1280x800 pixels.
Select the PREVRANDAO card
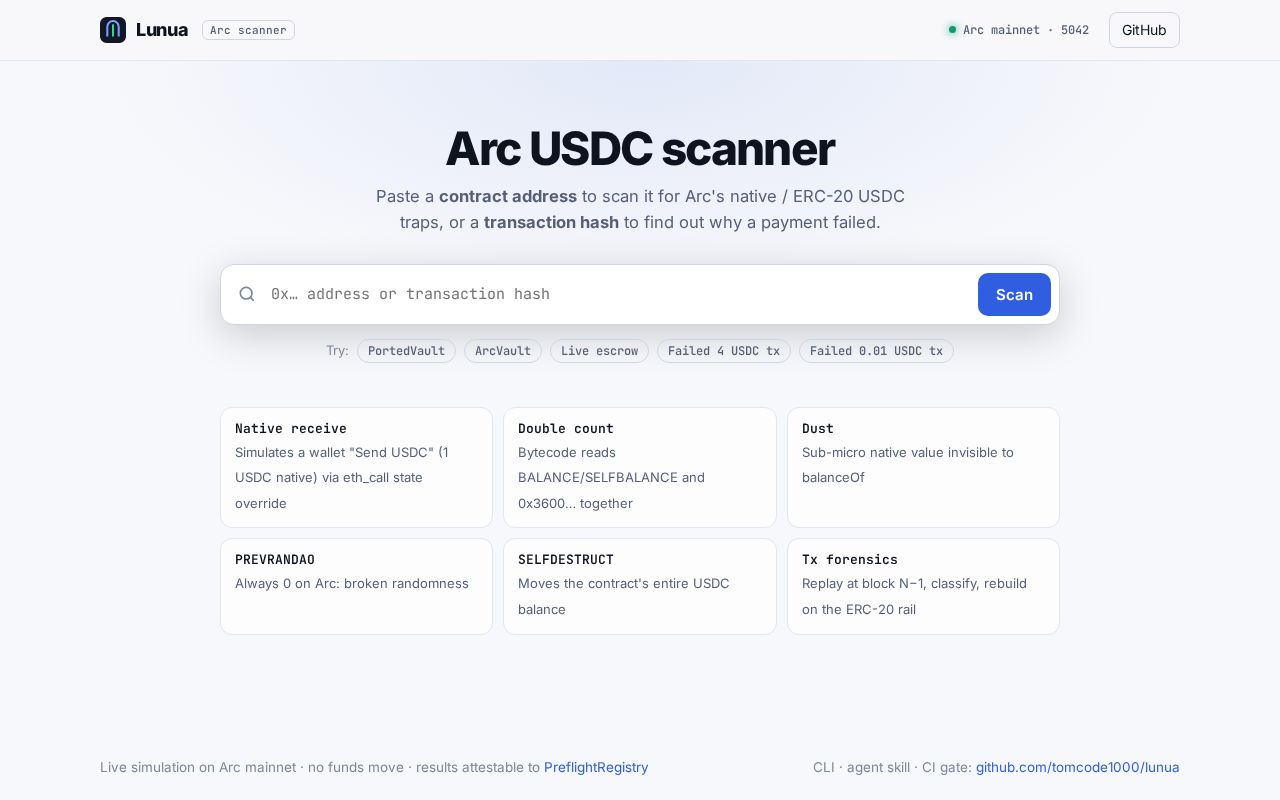pos(356,586)
